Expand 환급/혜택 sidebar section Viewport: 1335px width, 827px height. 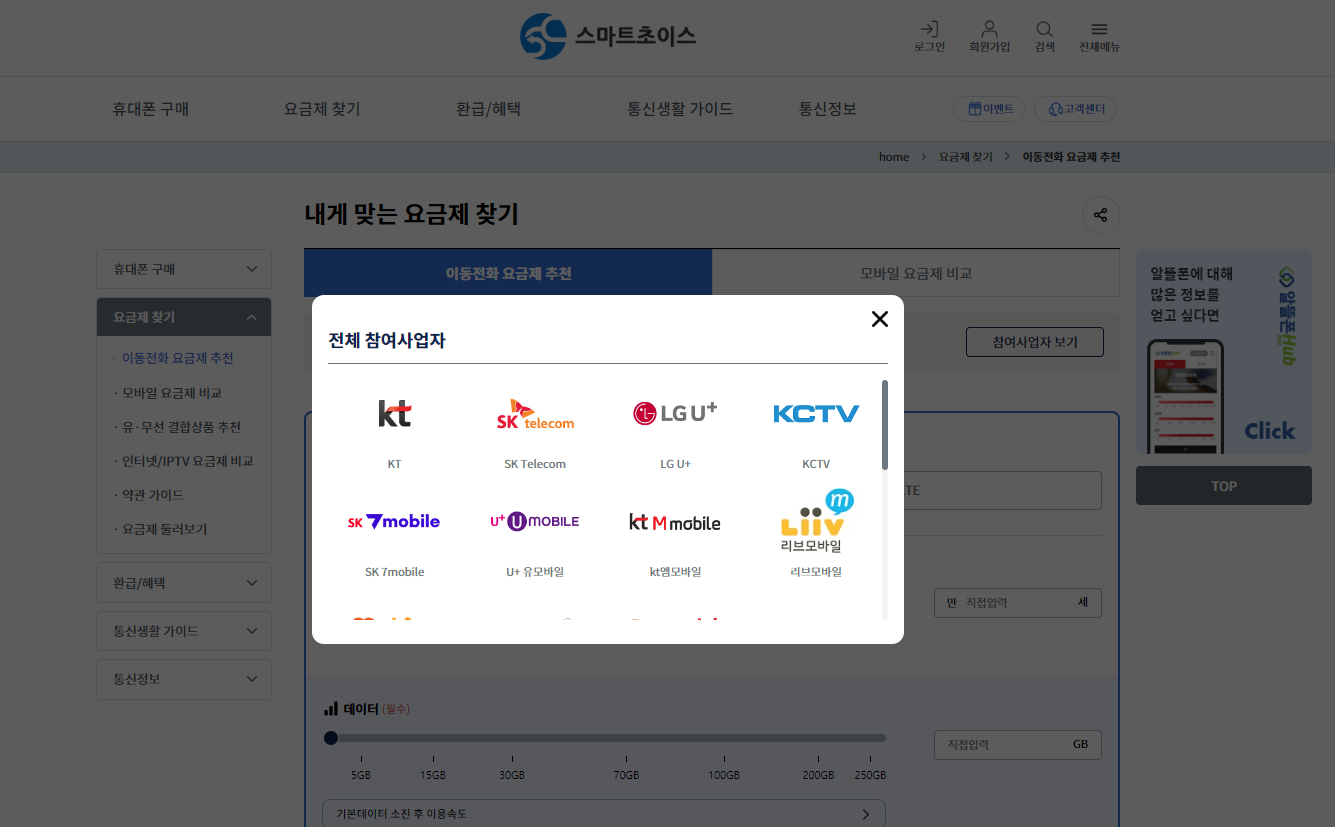click(184, 583)
